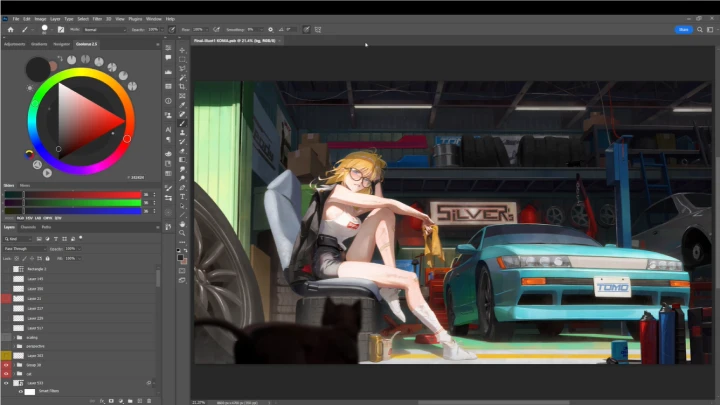The image size is (720, 405).
Task: Expand the cat group folder
Action: point(14,374)
